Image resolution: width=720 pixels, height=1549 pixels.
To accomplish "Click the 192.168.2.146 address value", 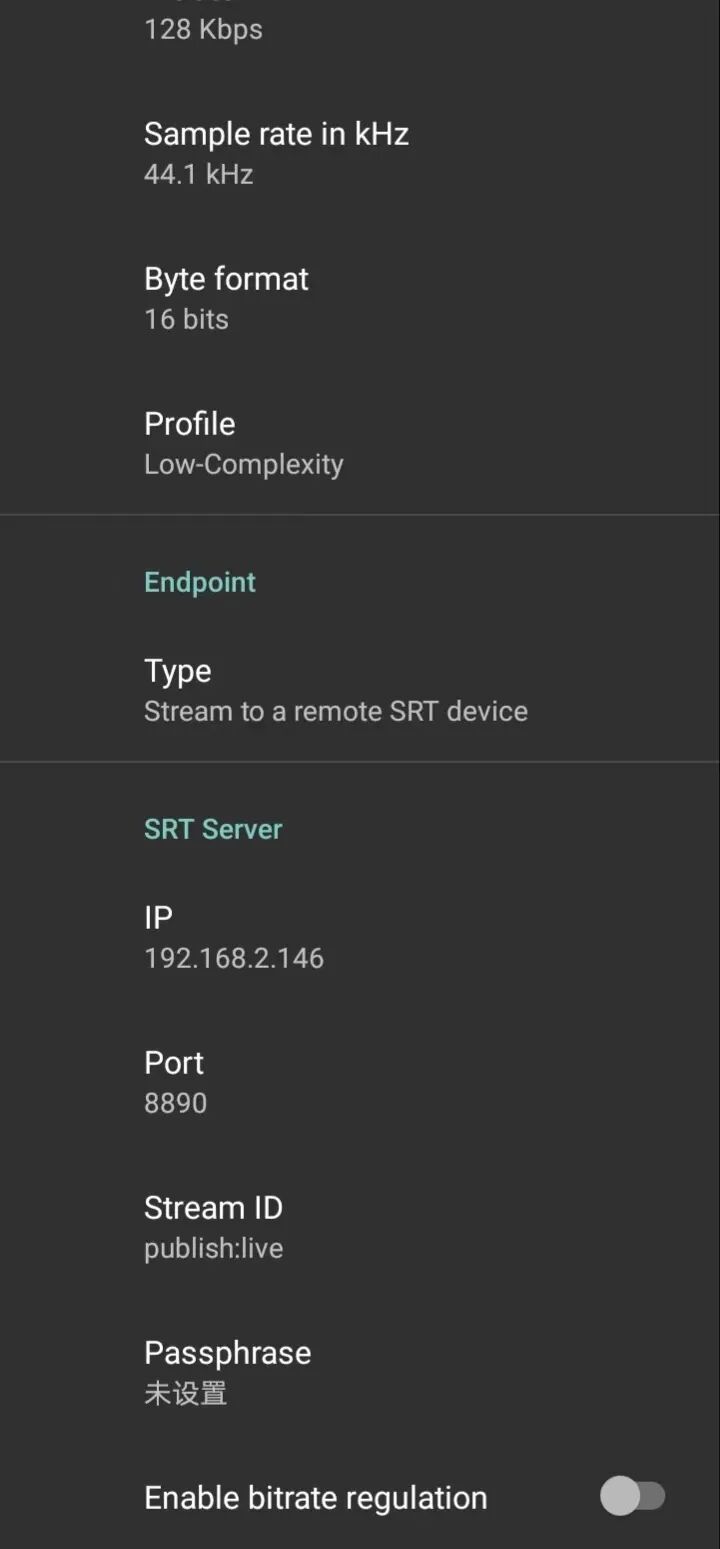I will click(x=234, y=958).
